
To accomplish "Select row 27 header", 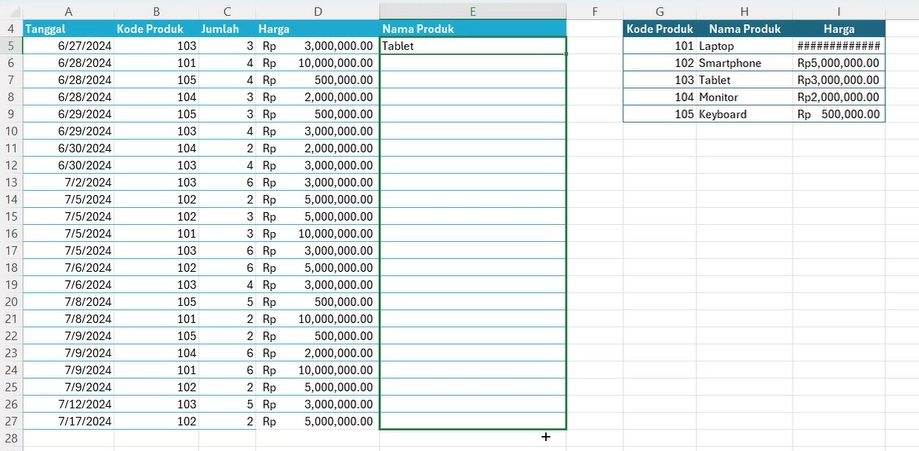I will 10,421.
